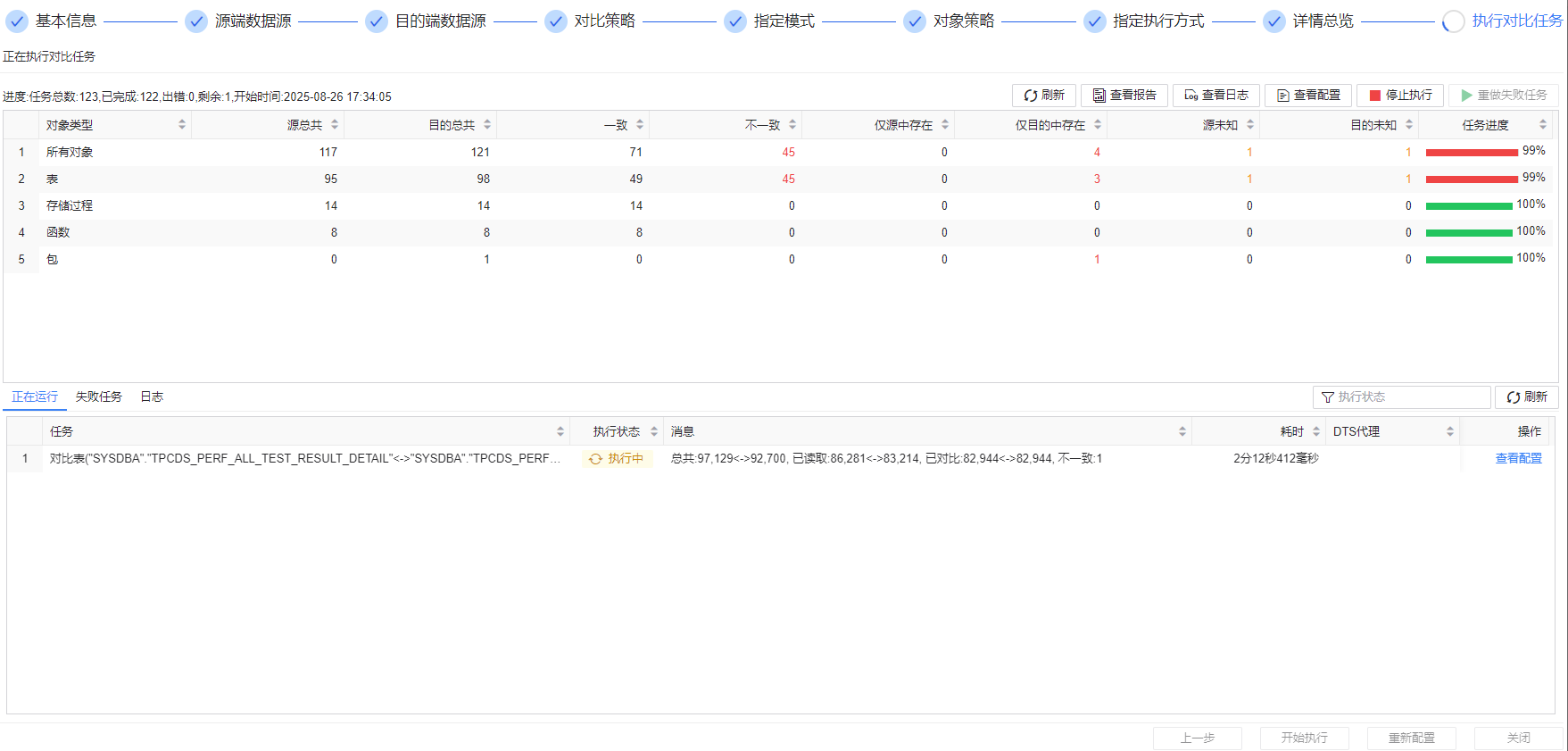Sort the task list by DTS代理 column
Viewport: 1568px width, 751px height.
click(x=1450, y=432)
